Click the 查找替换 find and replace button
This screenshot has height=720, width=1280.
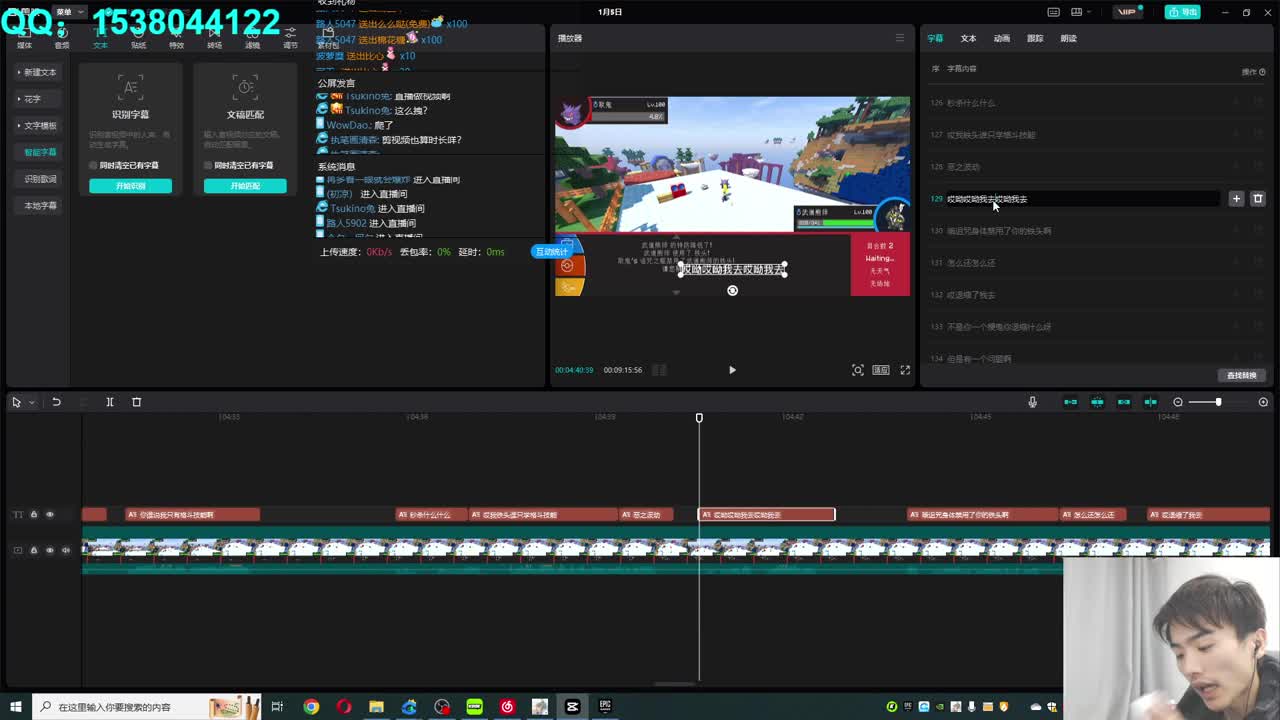click(1241, 375)
